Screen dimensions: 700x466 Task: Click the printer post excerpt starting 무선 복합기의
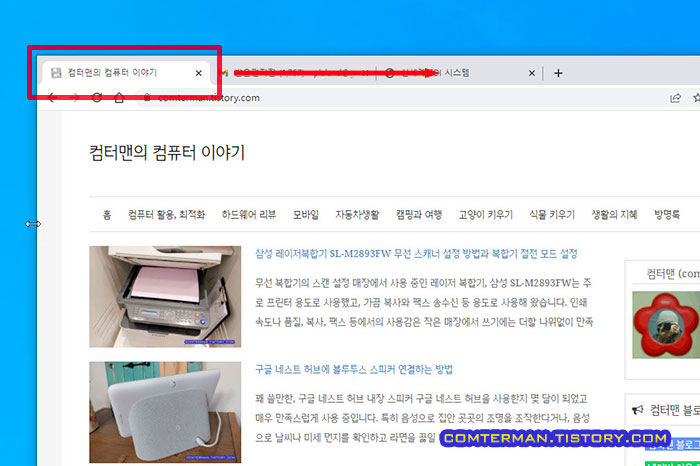tap(424, 302)
